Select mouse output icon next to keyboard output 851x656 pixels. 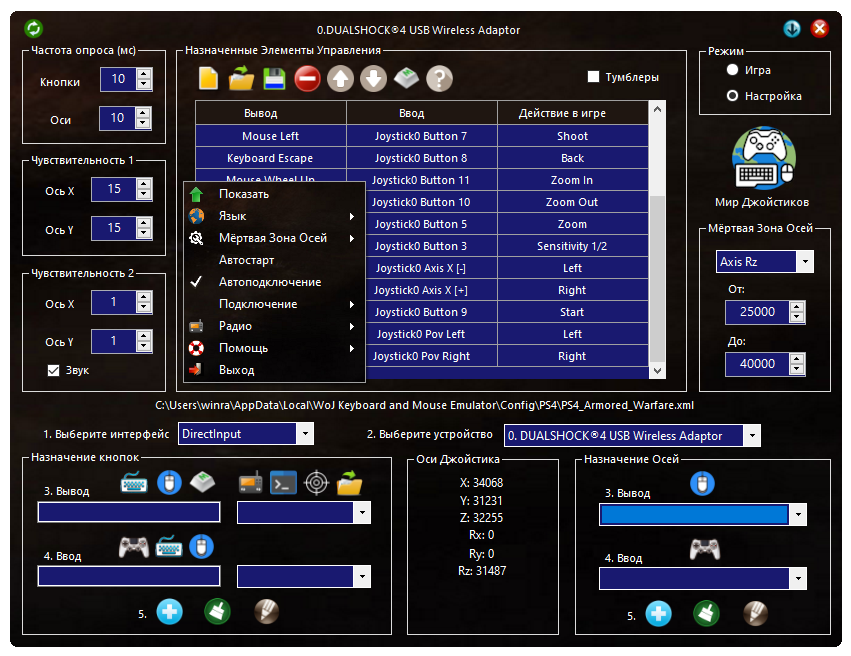pos(169,482)
